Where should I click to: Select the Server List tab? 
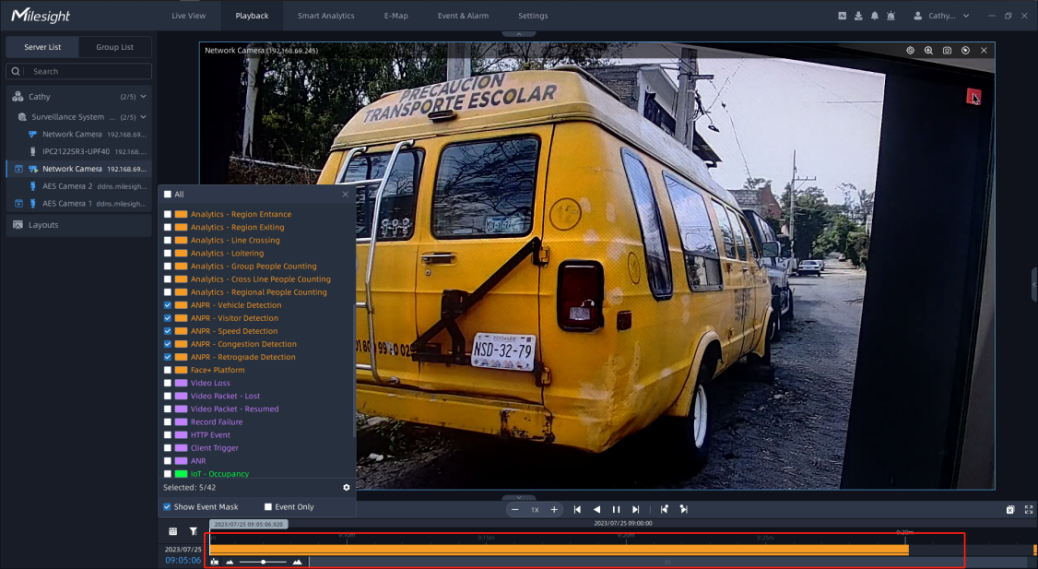click(x=42, y=47)
